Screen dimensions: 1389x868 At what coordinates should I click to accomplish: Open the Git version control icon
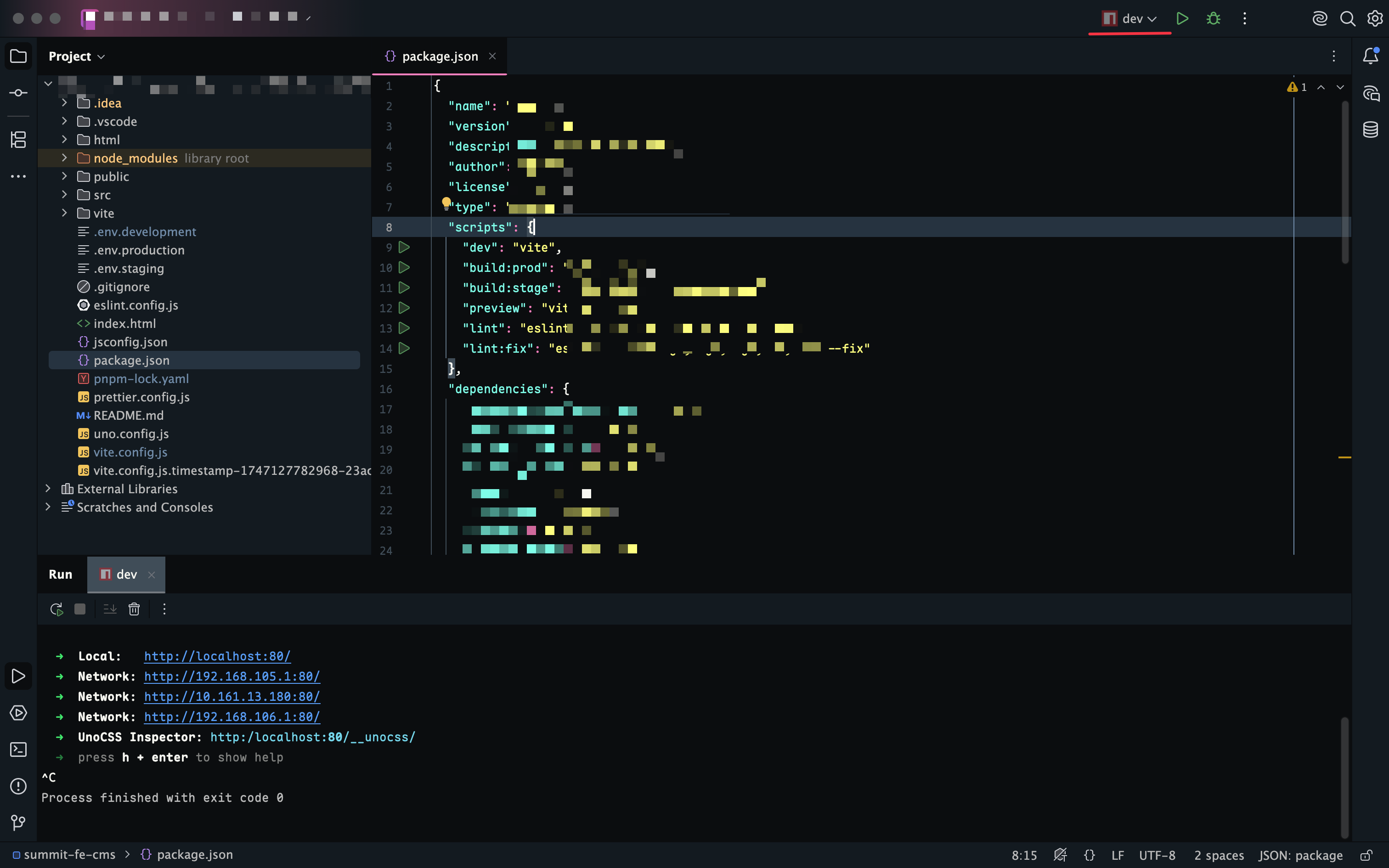tap(18, 823)
